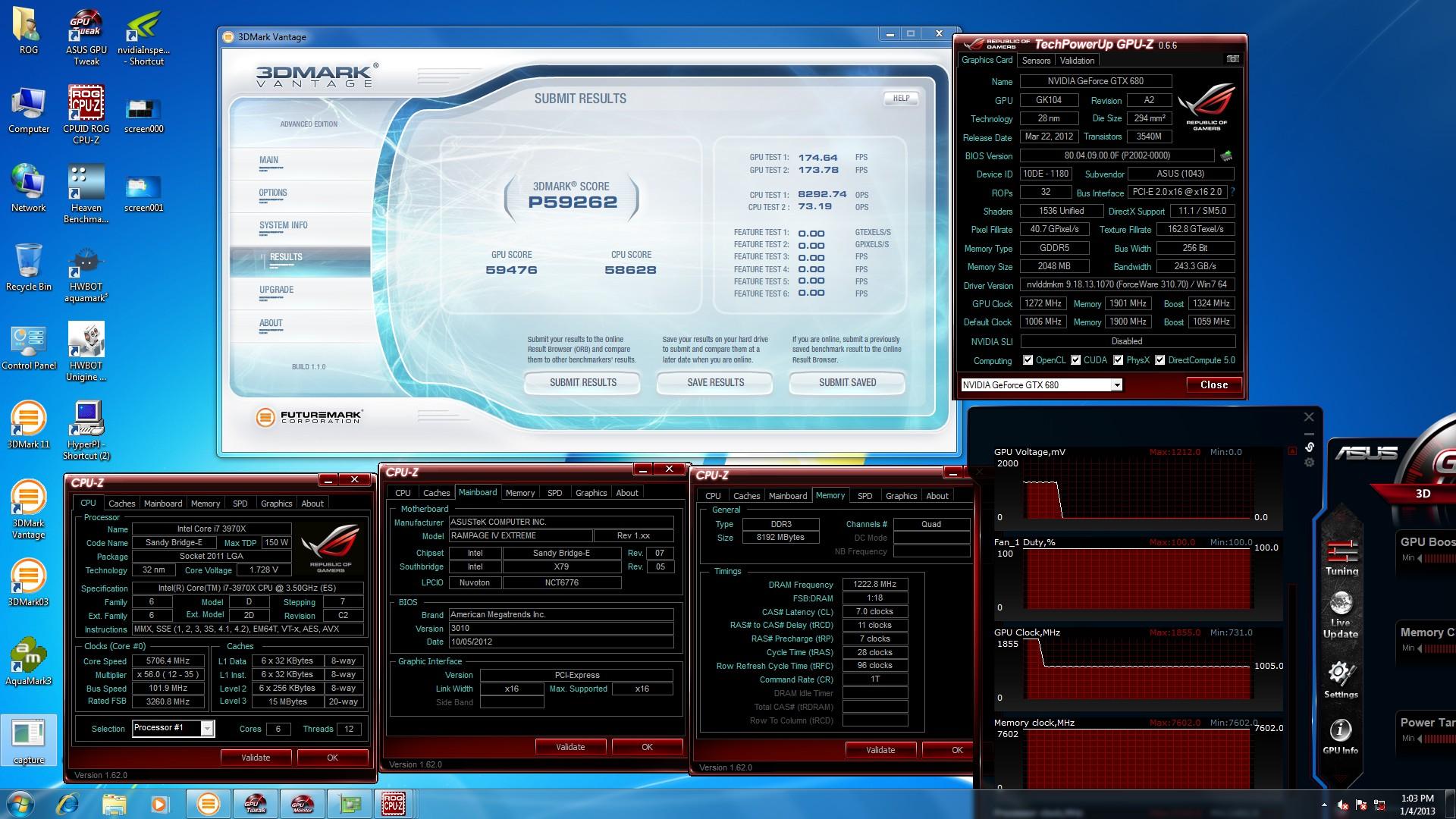The width and height of the screenshot is (1456, 819).
Task: Select SYSTEM INFO in 3DMark Vantage menu
Action: [x=284, y=225]
